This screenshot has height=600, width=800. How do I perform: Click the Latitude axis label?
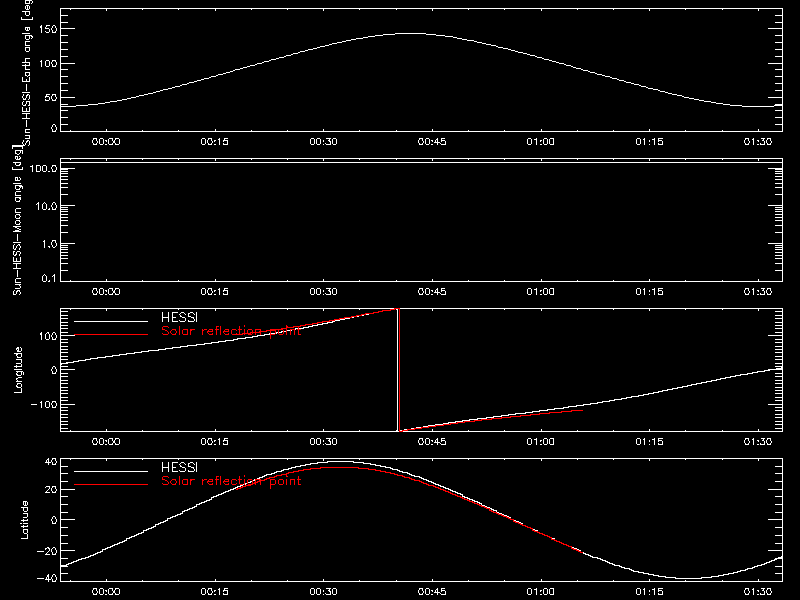click(24, 520)
